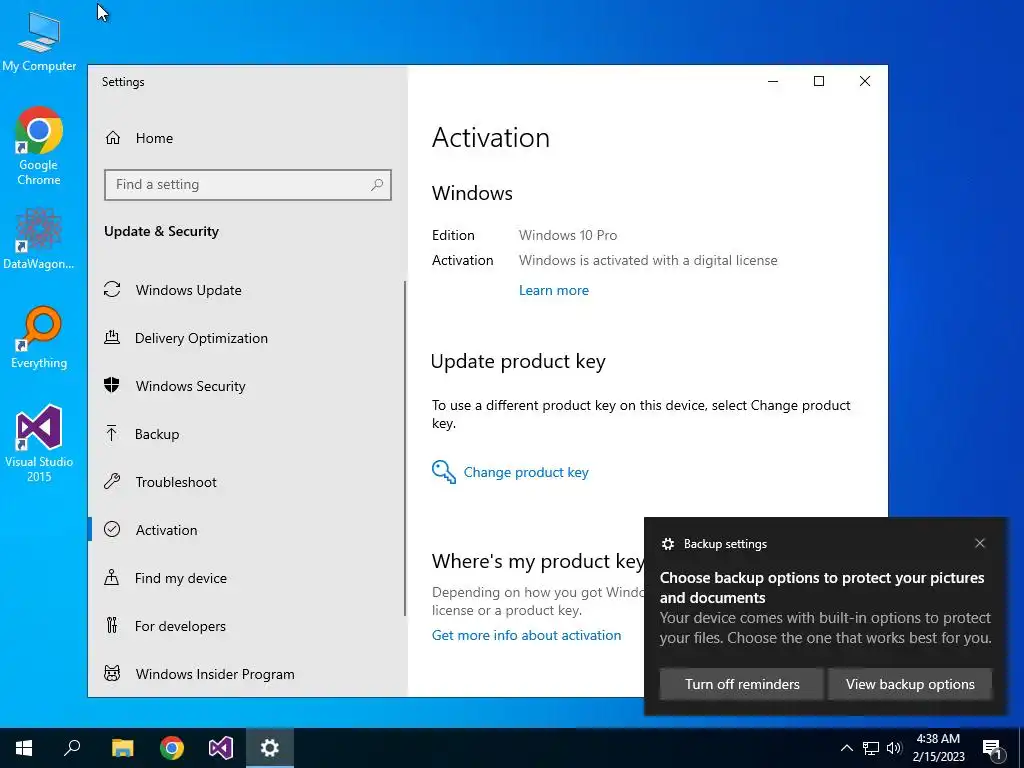Open the taskbar clock showing 4:38 AM
Screen dimensions: 1024x768
tap(938, 748)
